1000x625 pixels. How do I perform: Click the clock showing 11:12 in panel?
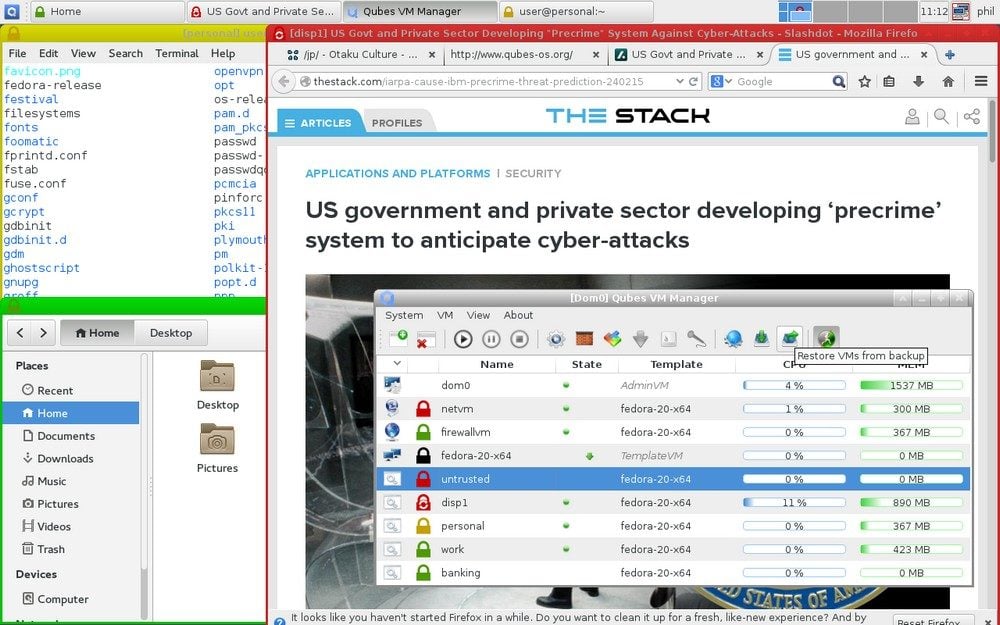[x=934, y=11]
